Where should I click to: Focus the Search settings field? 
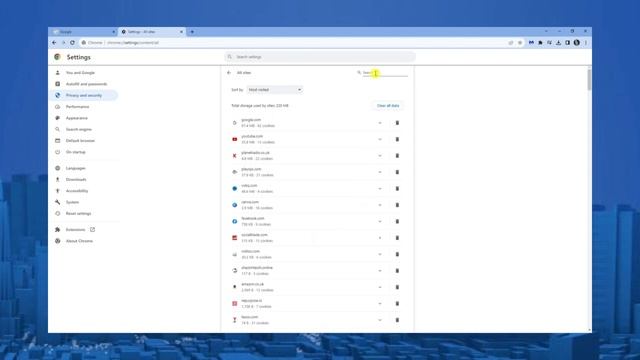(320, 57)
